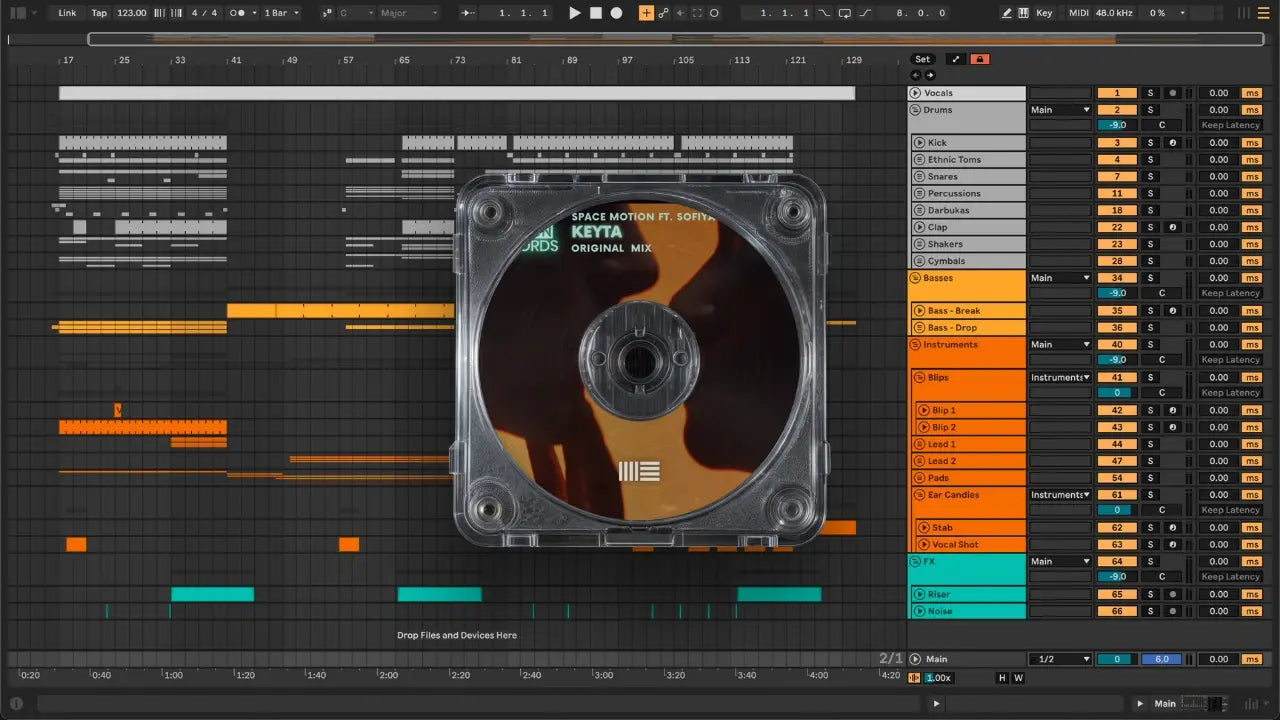
Task: Click the Link button
Action: (x=67, y=13)
